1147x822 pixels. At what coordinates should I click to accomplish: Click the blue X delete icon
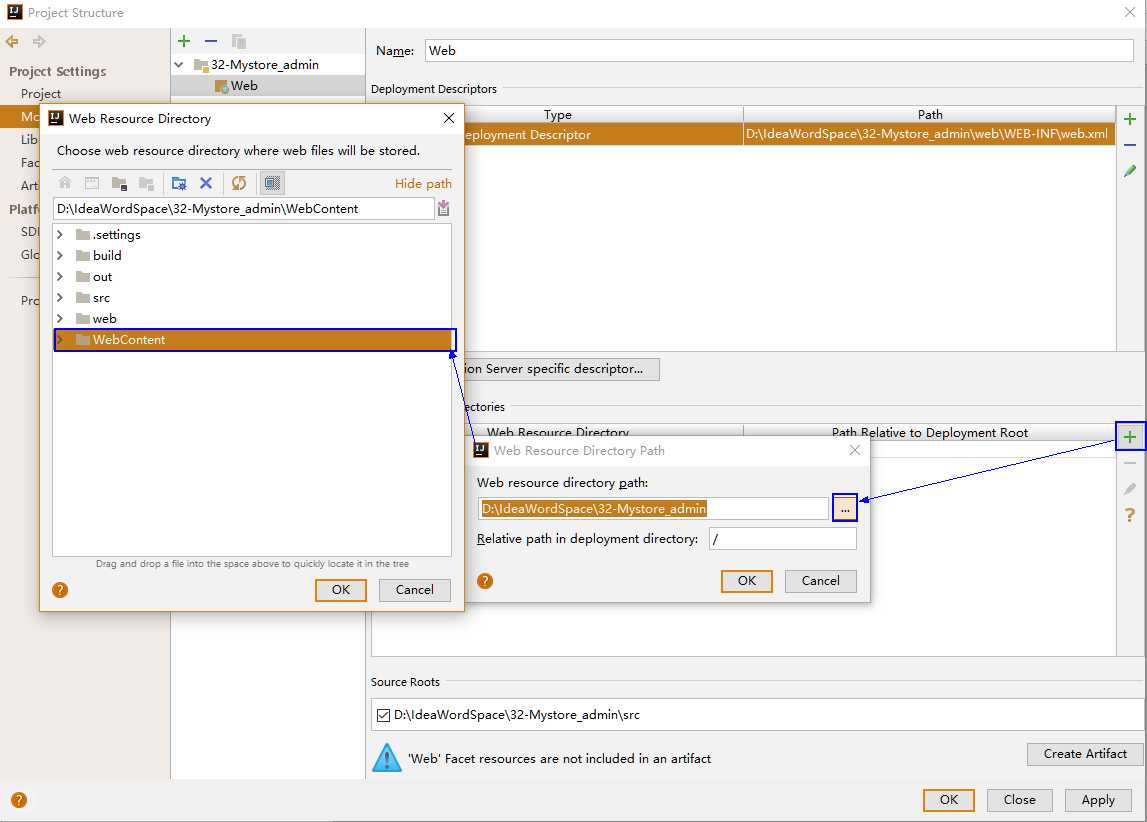(x=206, y=183)
